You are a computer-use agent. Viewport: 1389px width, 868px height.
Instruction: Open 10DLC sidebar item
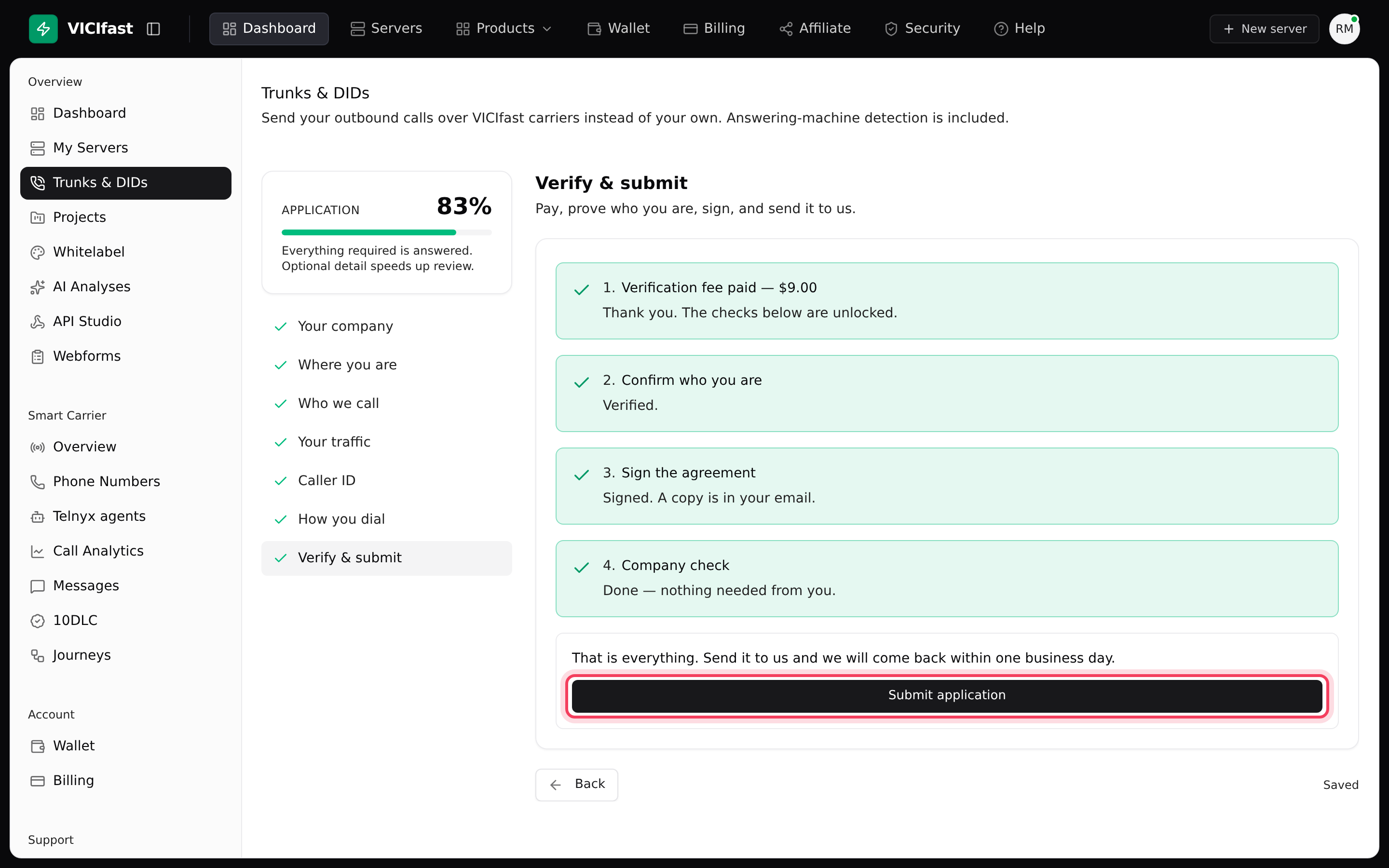[x=126, y=621]
